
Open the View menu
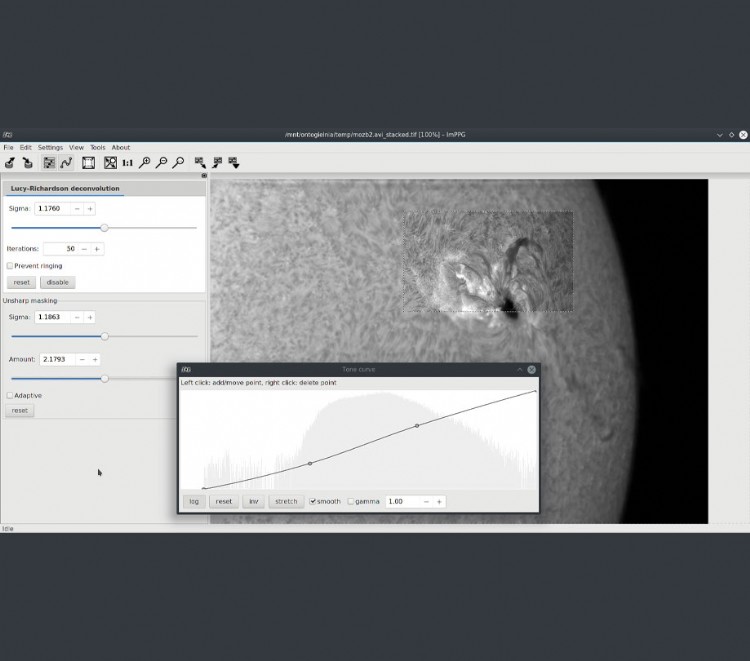pos(76,147)
